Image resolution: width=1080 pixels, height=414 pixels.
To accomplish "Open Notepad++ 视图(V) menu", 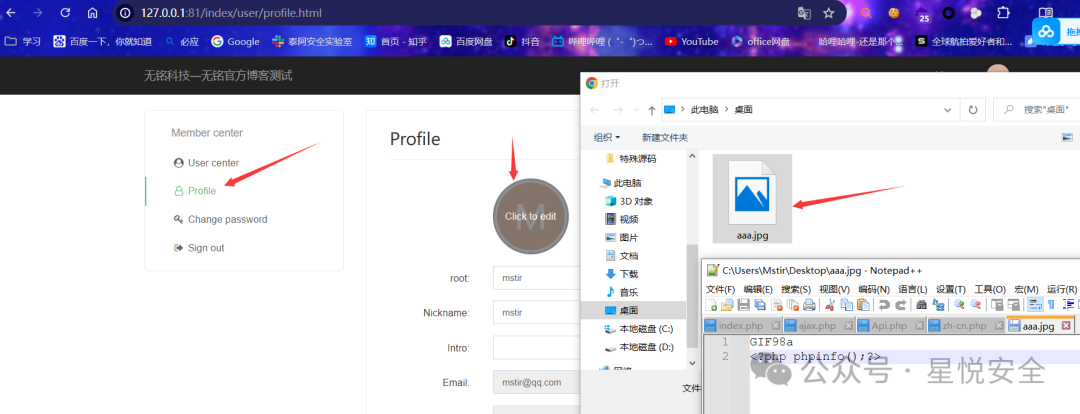I will (x=834, y=289).
